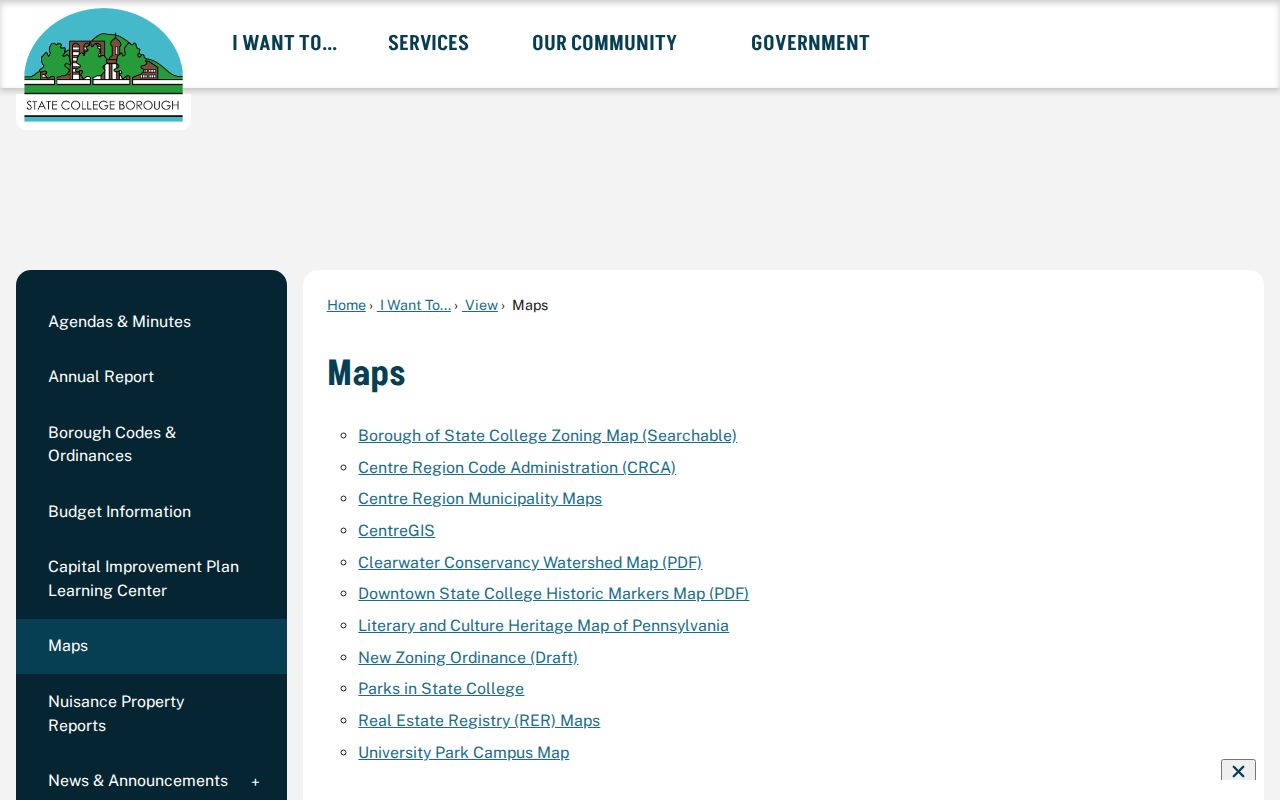The image size is (1280, 800).
Task: Select Agendas & Minutes in sidebar
Action: tap(151, 322)
